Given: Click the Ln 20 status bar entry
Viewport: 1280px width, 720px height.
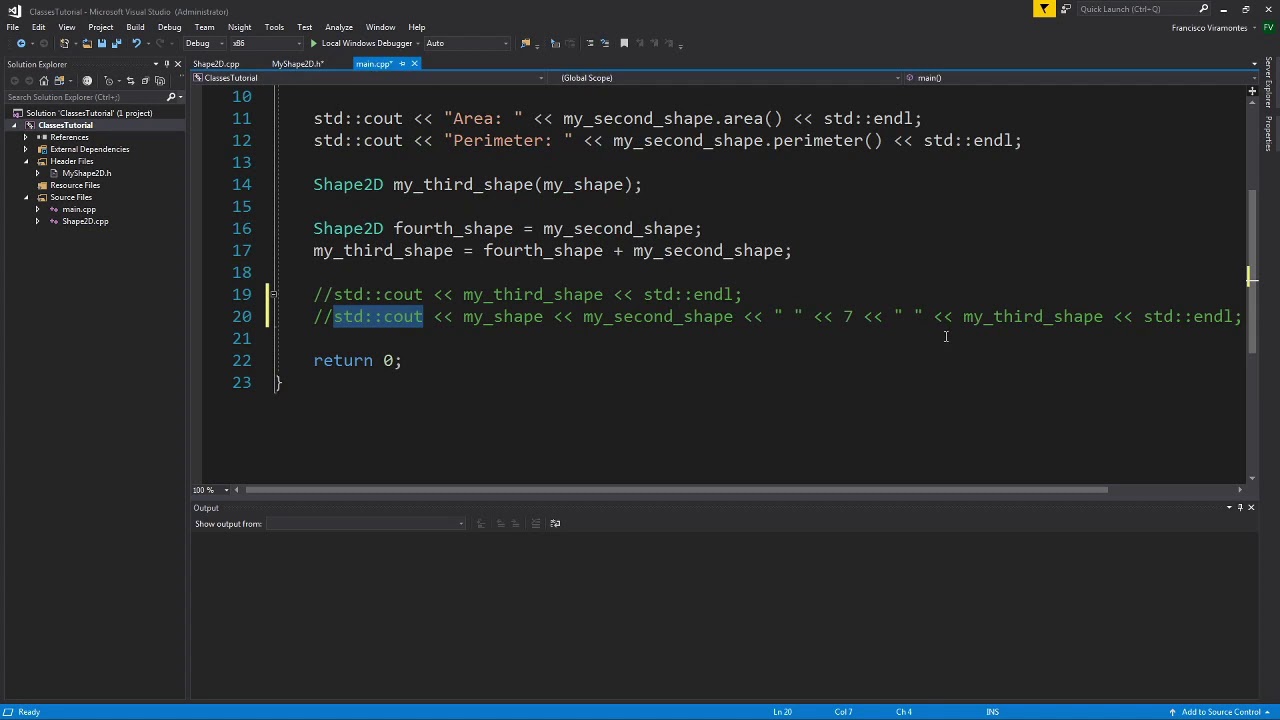Looking at the screenshot, I should pos(782,712).
